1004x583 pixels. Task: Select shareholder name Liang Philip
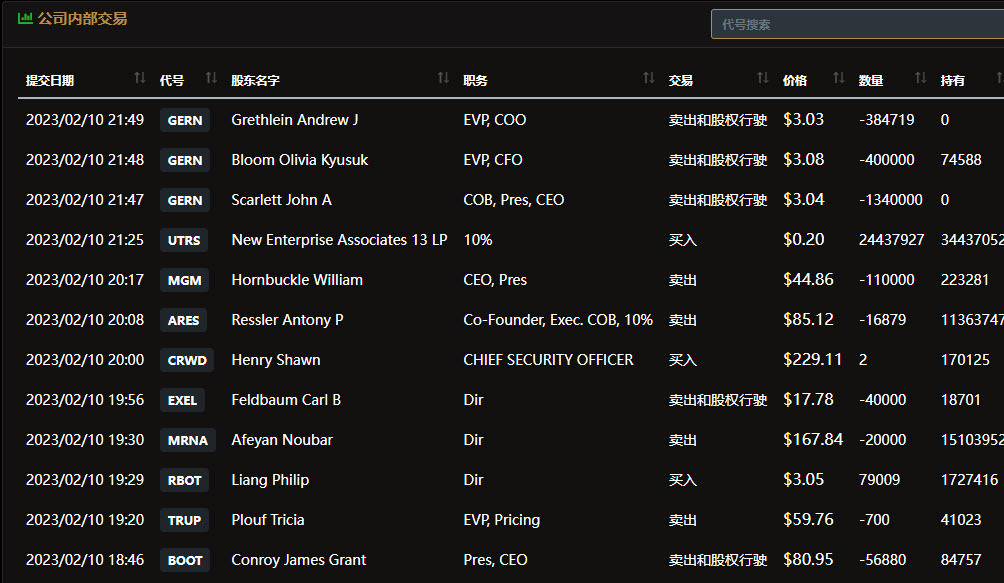point(270,480)
